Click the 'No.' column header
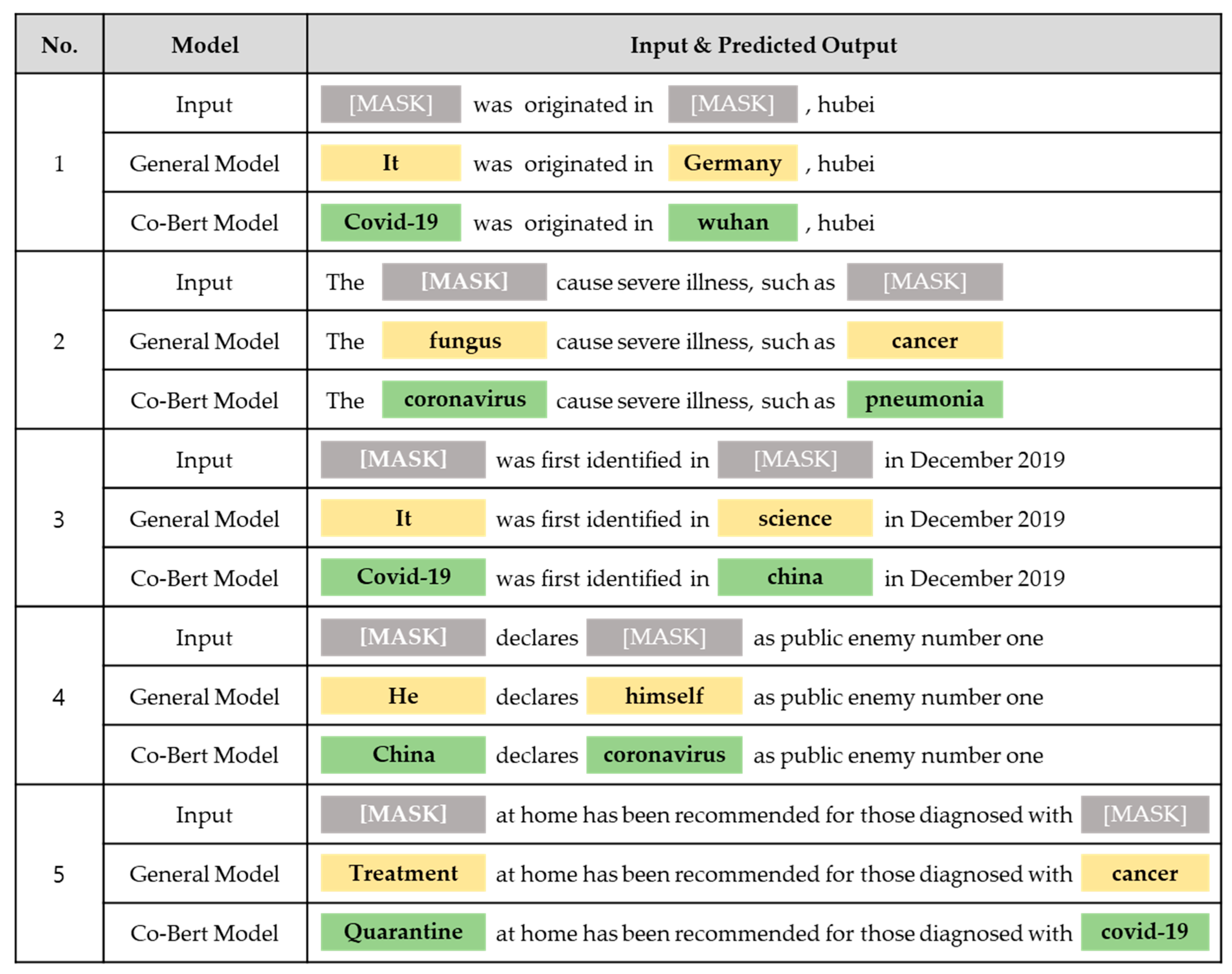Screen dimensions: 1232x974 coord(60,45)
